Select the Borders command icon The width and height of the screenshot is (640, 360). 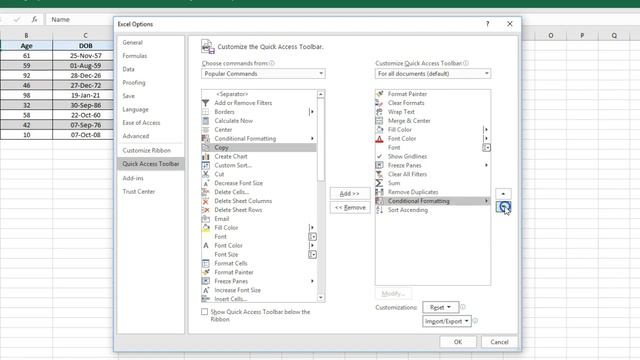coord(206,112)
